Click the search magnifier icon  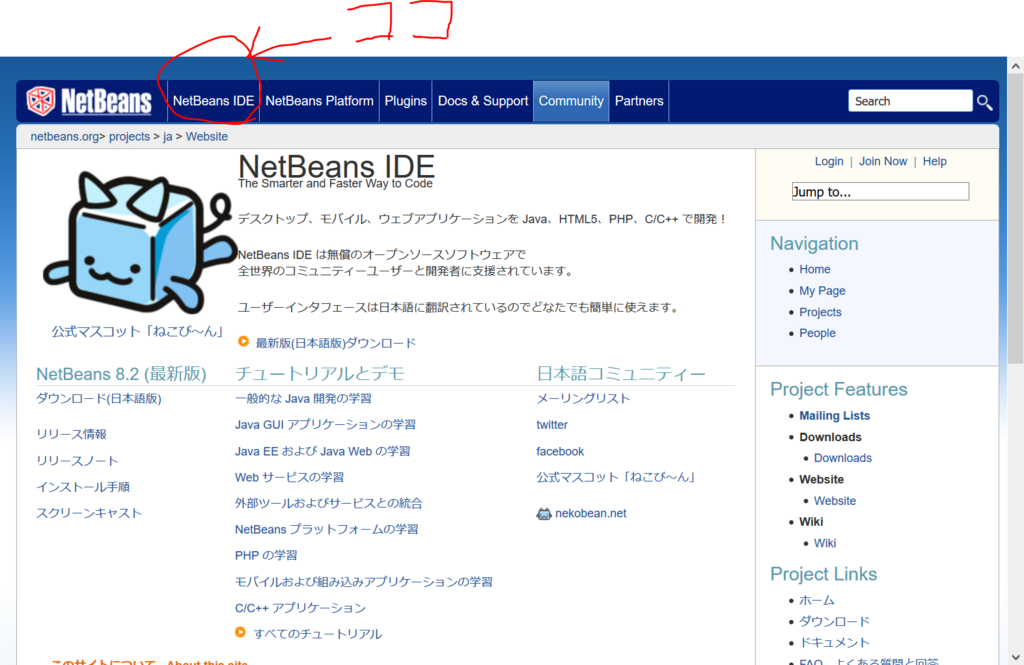click(984, 102)
